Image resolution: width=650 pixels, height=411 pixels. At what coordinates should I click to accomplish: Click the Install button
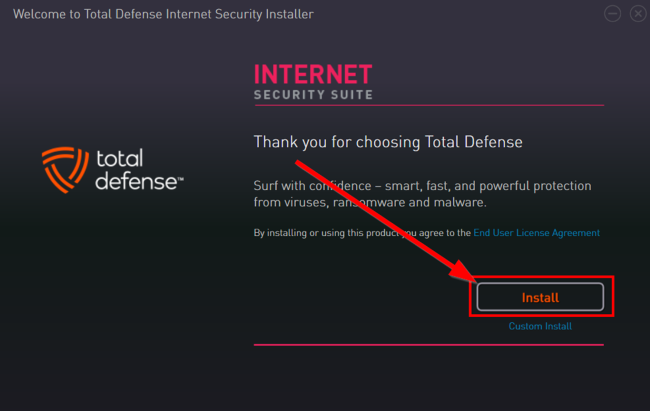(540, 297)
